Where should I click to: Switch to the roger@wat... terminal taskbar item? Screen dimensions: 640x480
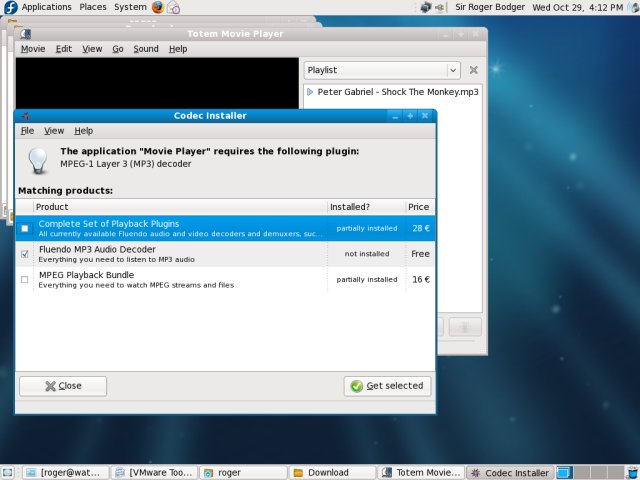click(x=66, y=473)
